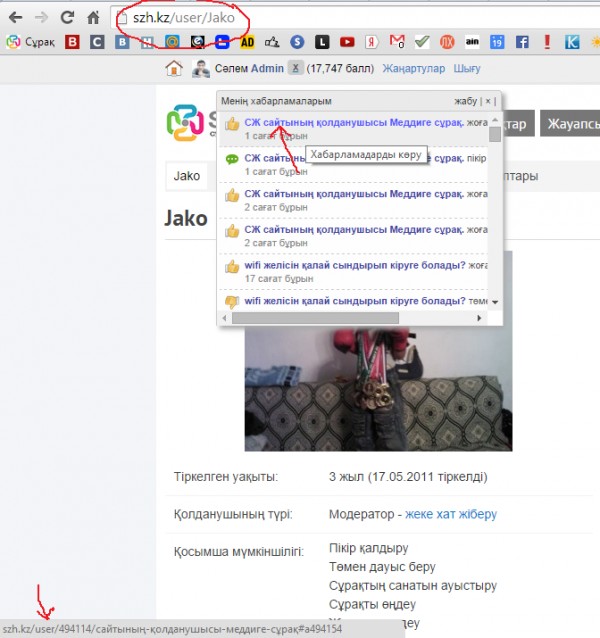Image resolution: width=600 pixels, height=638 pixels.
Task: Click the browser home icon
Action: [x=93, y=17]
